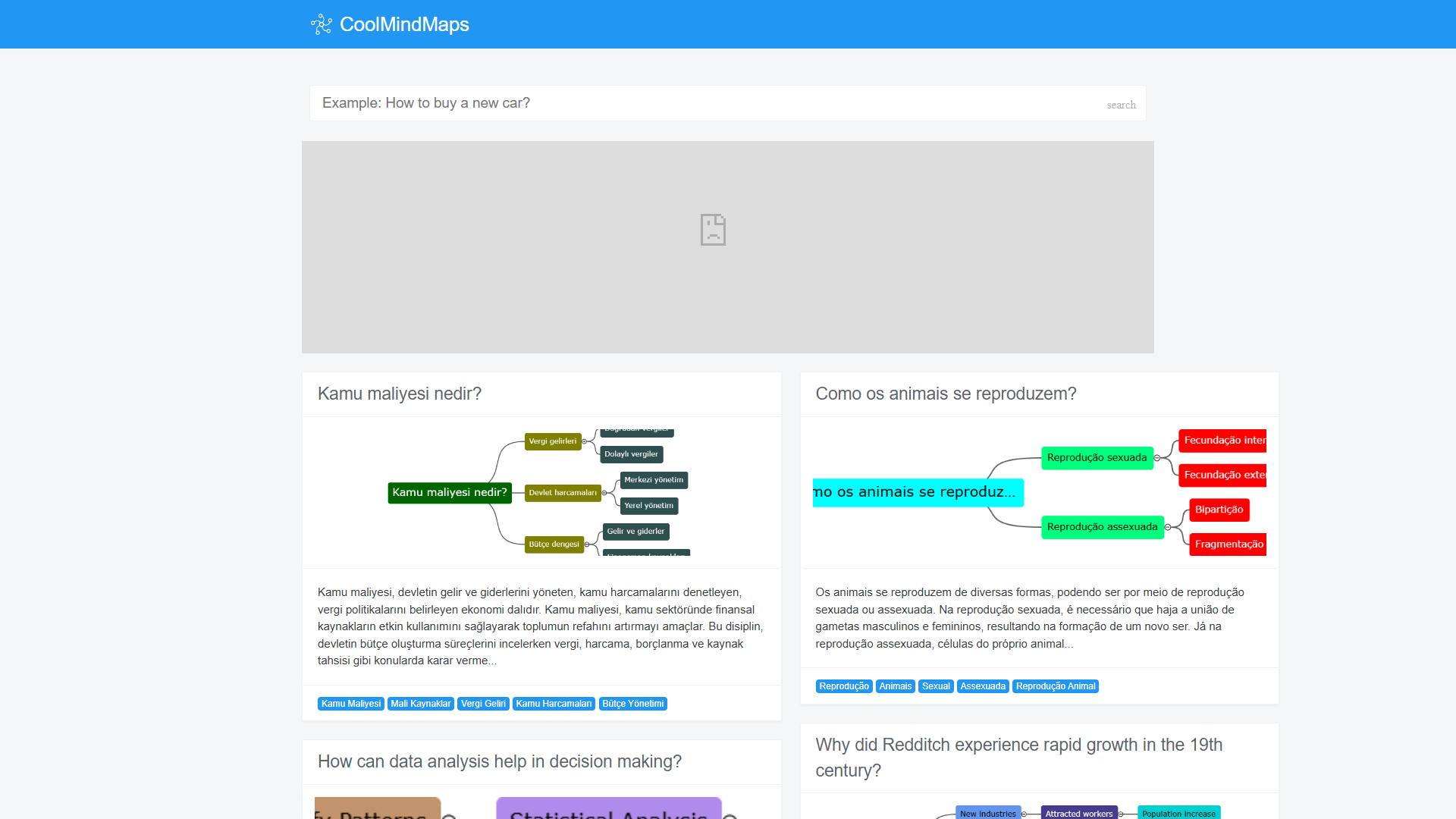The height and width of the screenshot is (819, 1456).
Task: Select the 'Reprodução Animal' tag
Action: [x=1056, y=686]
